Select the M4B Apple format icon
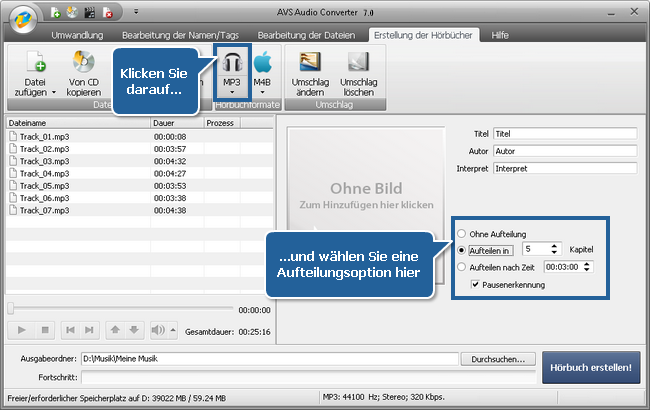Viewport: 650px width, 410px height. 264,62
